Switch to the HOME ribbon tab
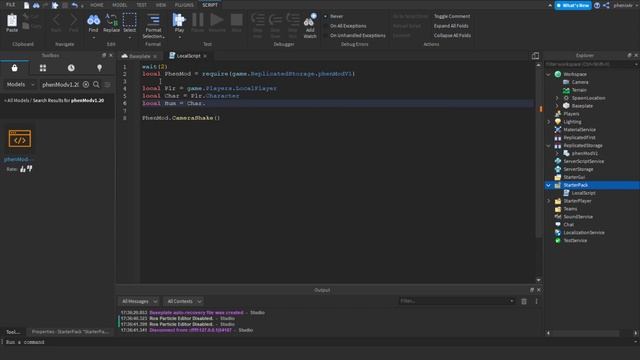The image size is (640, 360). (97, 5)
